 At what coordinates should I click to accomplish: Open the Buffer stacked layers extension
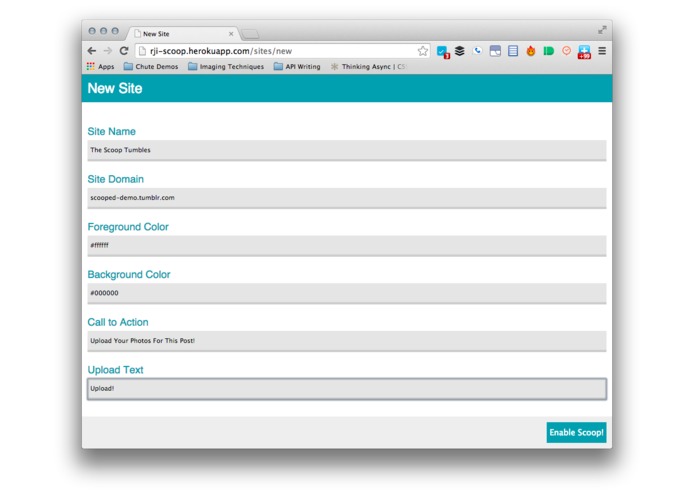(460, 51)
